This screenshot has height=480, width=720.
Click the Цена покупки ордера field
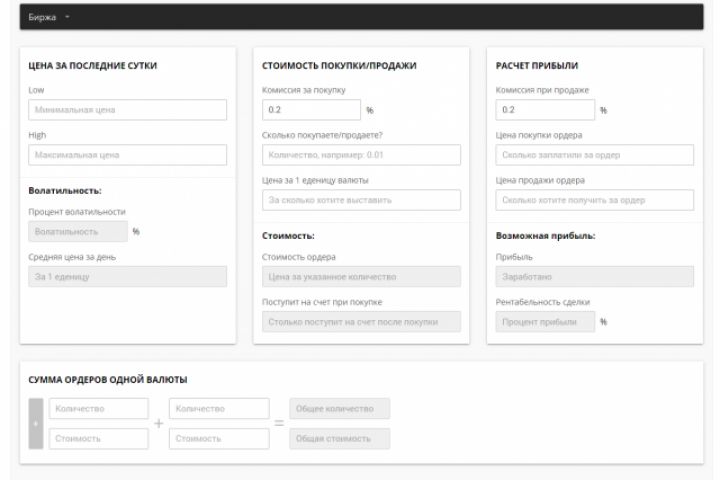click(x=595, y=155)
